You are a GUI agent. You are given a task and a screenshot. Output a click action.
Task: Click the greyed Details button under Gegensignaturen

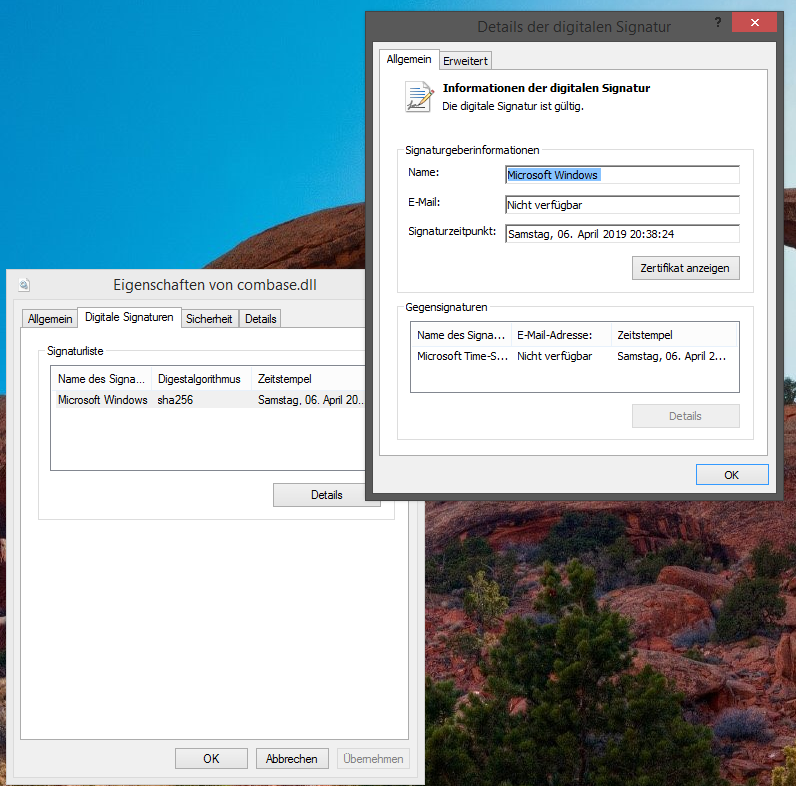click(685, 416)
